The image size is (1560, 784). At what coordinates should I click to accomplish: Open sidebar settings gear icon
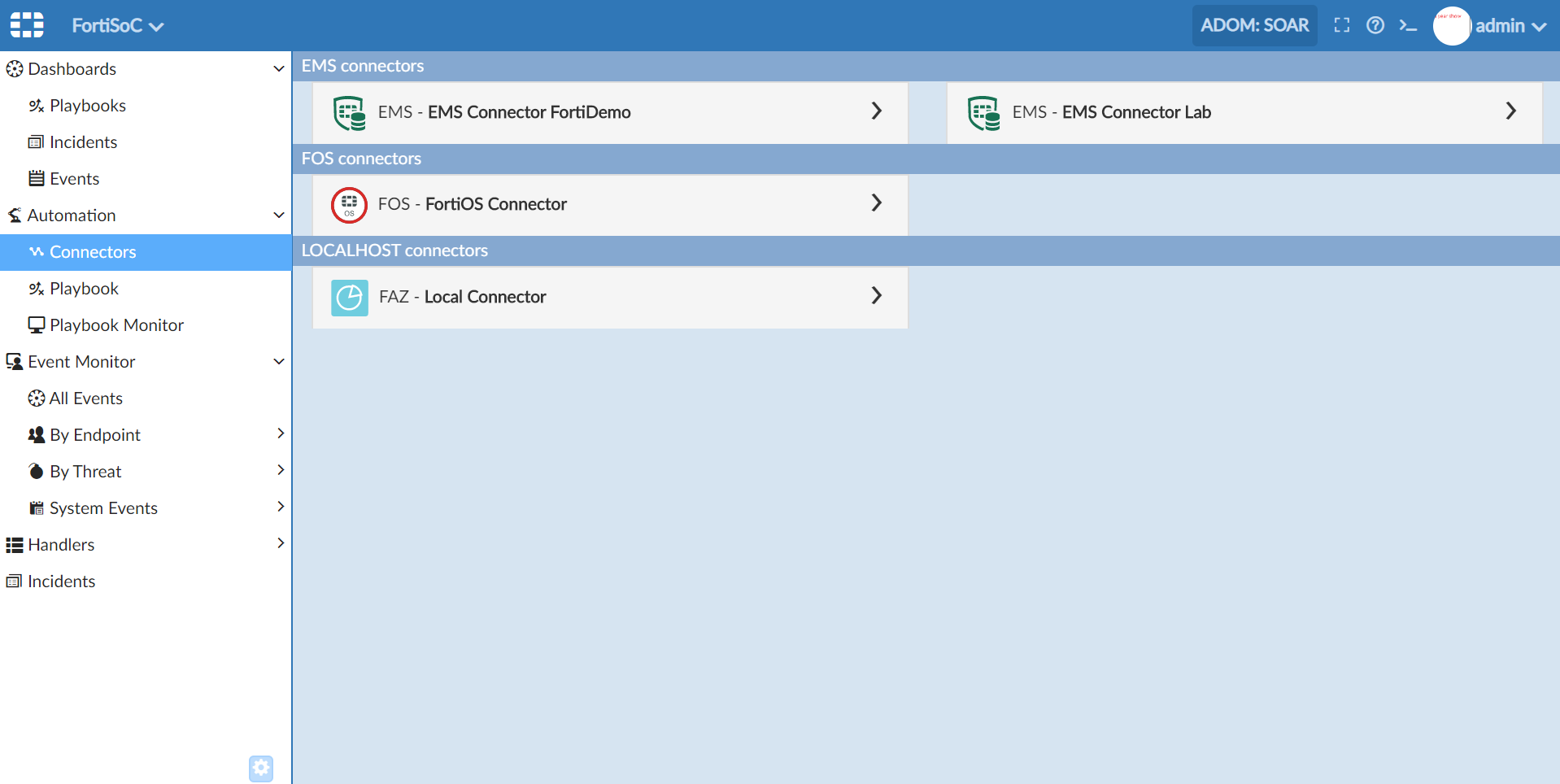click(261, 768)
